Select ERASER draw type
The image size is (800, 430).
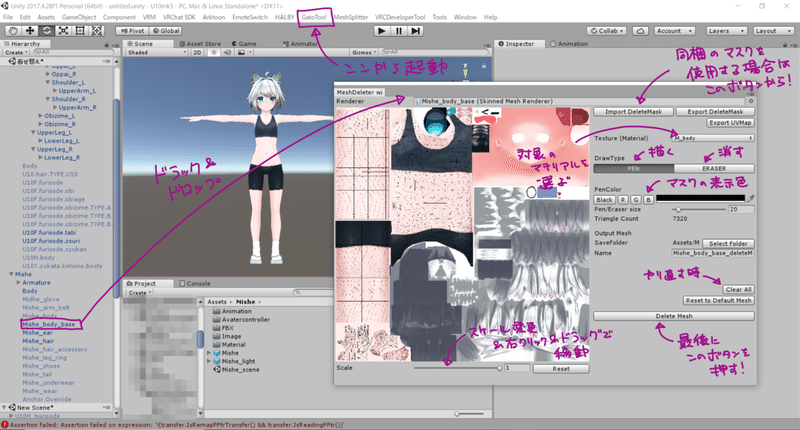[714, 168]
